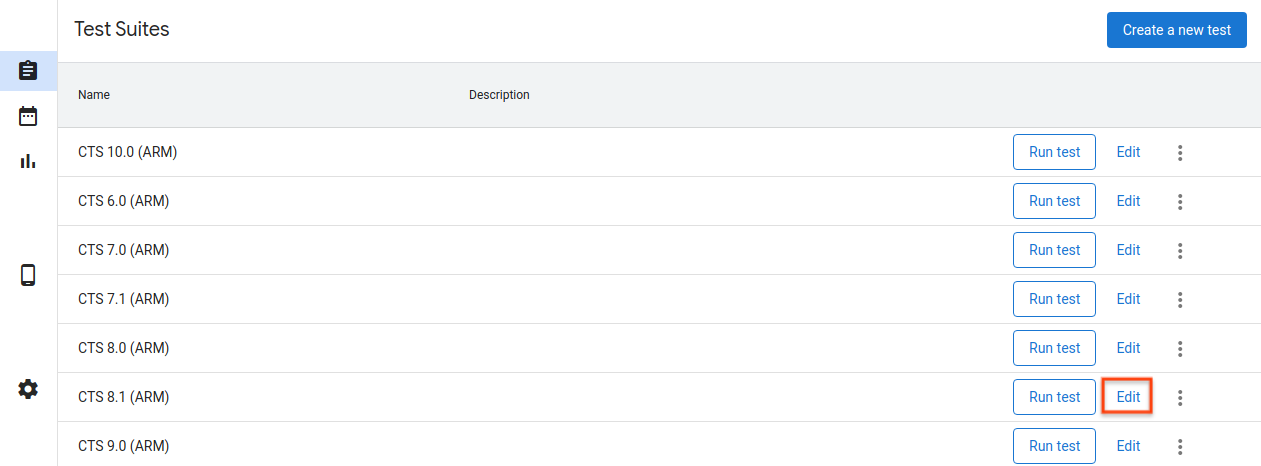Open the bar chart results sidebar icon

[x=28, y=160]
